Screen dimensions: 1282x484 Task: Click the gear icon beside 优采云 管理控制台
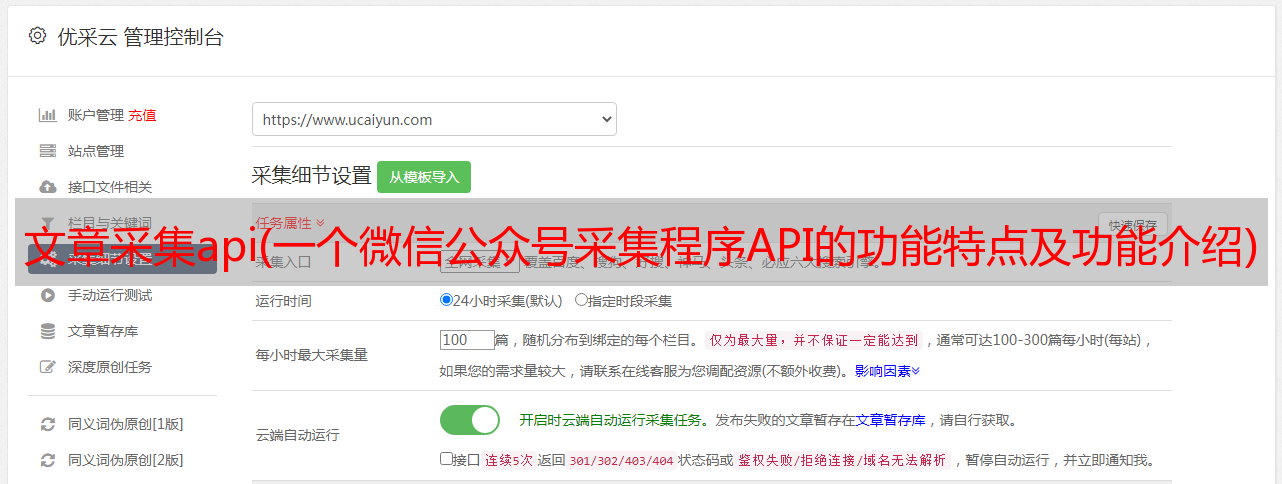(x=37, y=36)
